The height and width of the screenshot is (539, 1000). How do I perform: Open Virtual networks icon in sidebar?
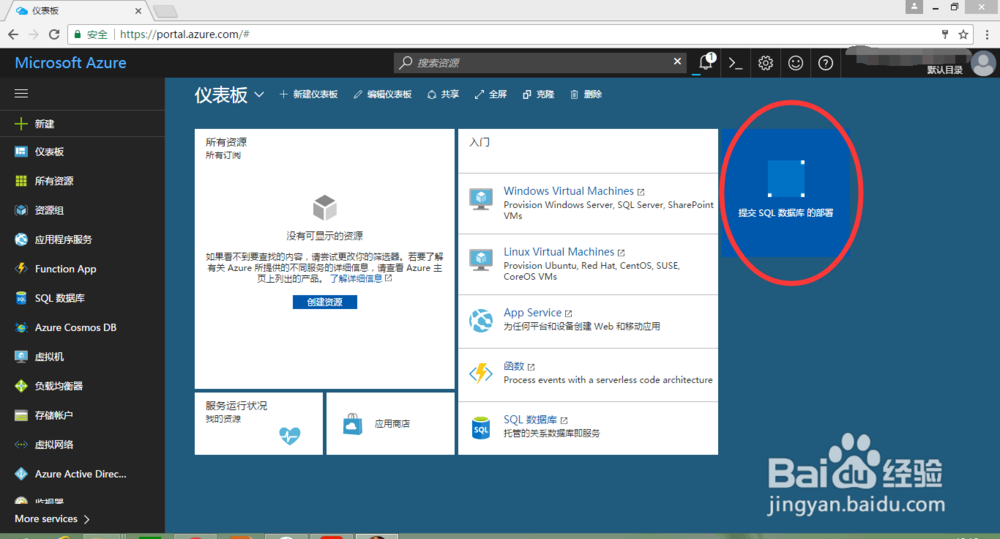click(21, 445)
